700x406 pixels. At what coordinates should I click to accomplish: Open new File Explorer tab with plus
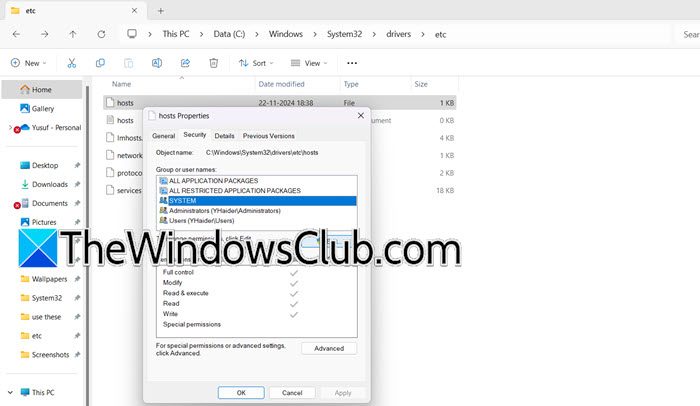[x=161, y=11]
